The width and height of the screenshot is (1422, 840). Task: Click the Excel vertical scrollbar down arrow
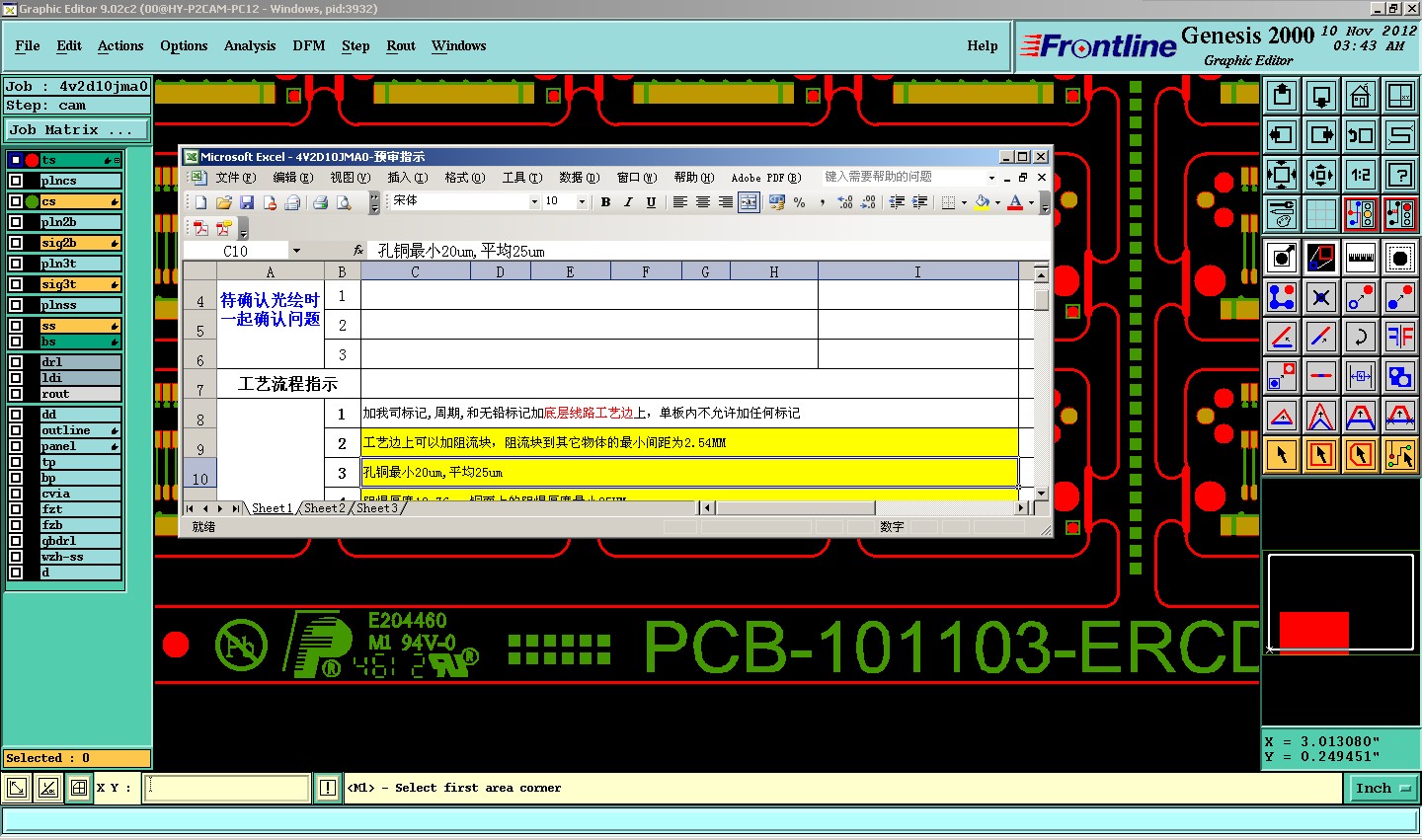point(1041,493)
